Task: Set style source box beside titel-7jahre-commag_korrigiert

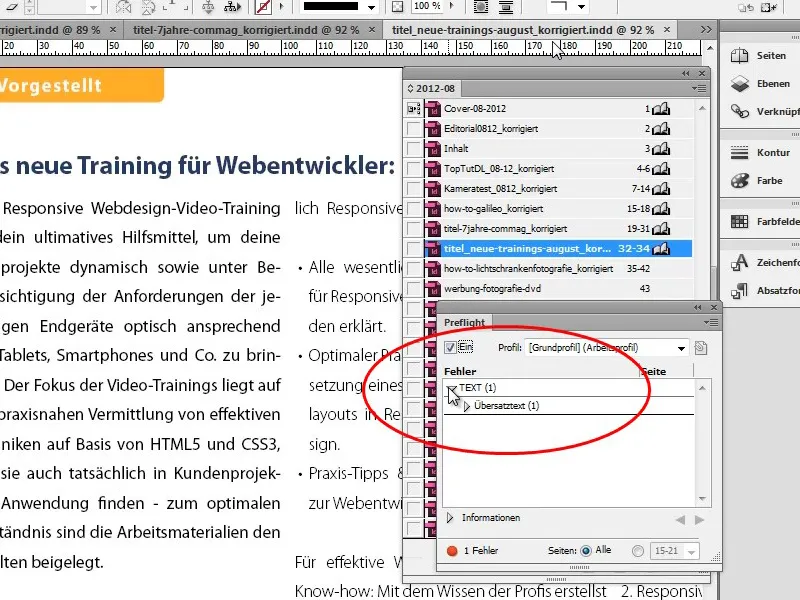Action: (413, 229)
